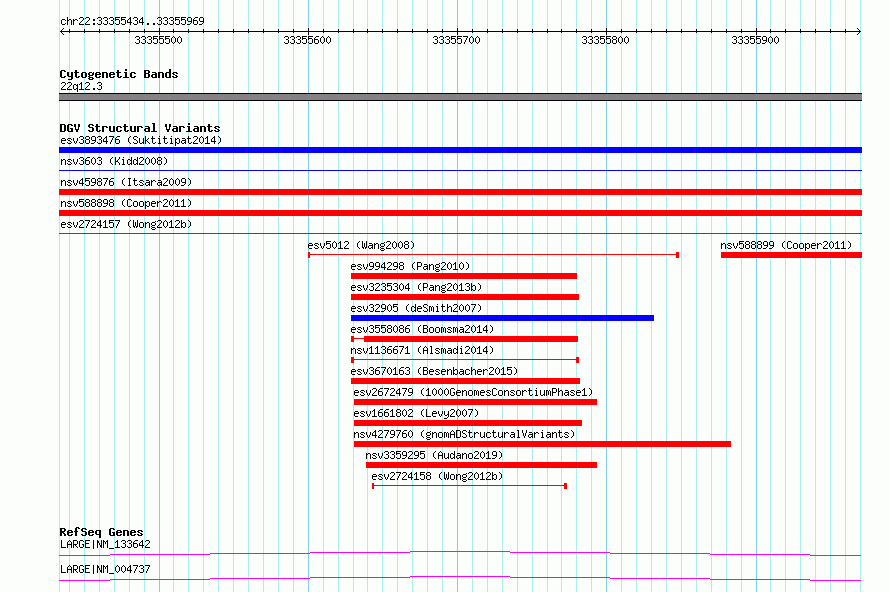Click the gray 22q12.3 cytogenetic band bar
The width and height of the screenshot is (890, 592).
[460, 97]
